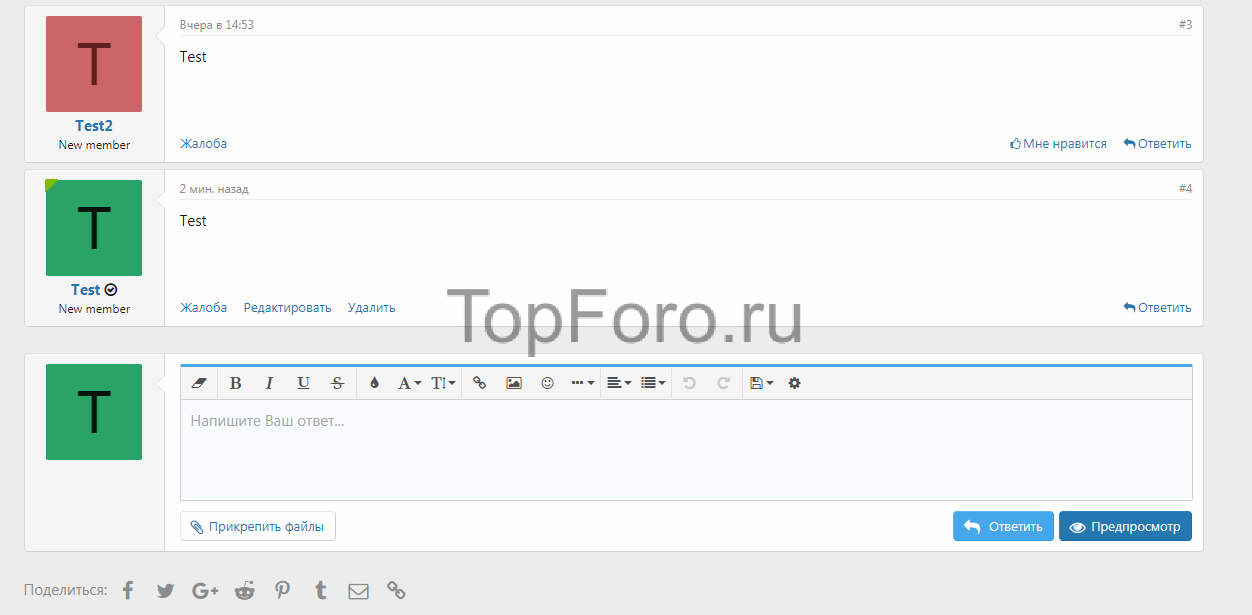Click Ответить link on post #3
The width and height of the screenshot is (1252, 615).
tap(1157, 144)
